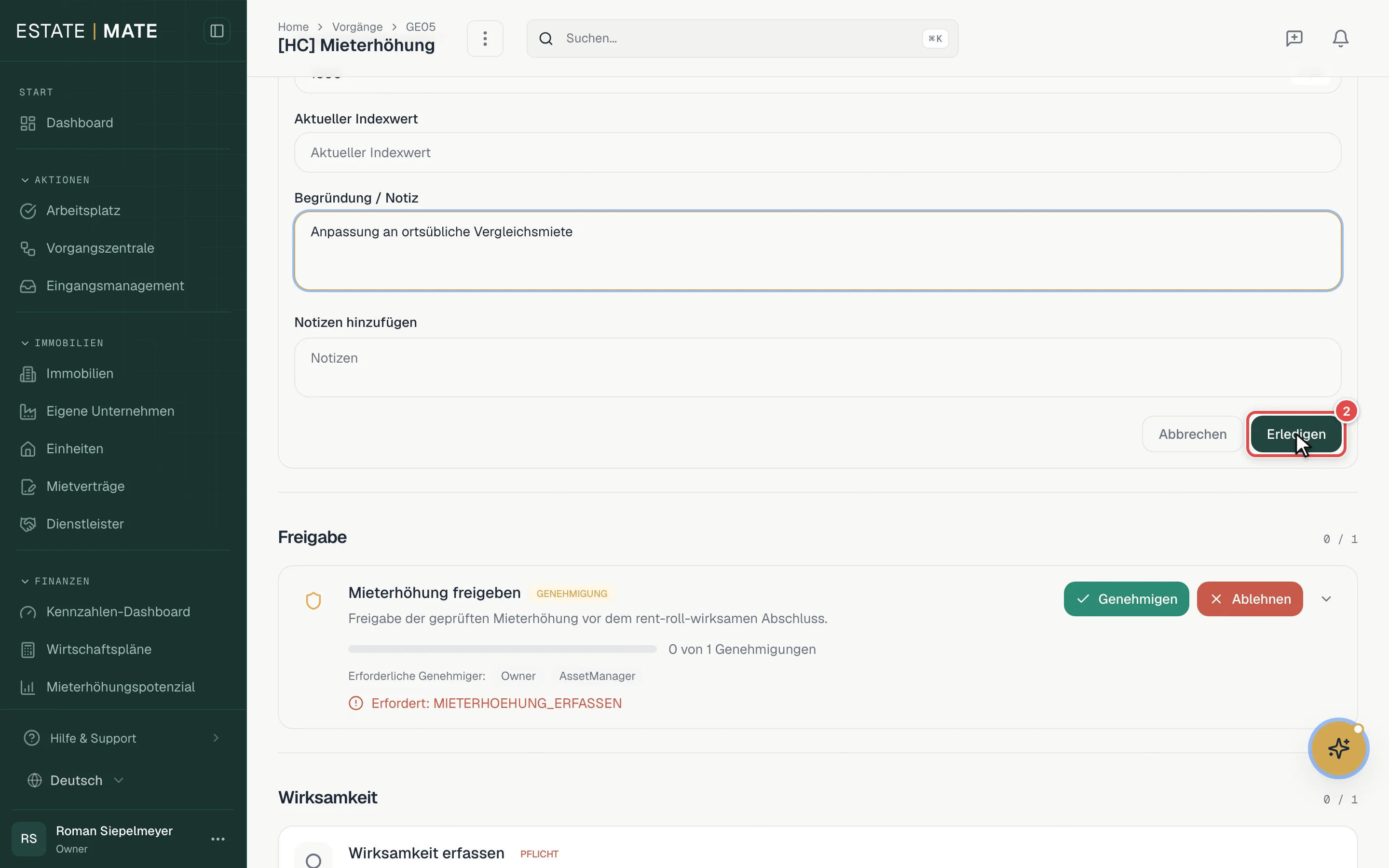
Task: Click the Arbeitsplatz checkmark icon
Action: (x=28, y=211)
